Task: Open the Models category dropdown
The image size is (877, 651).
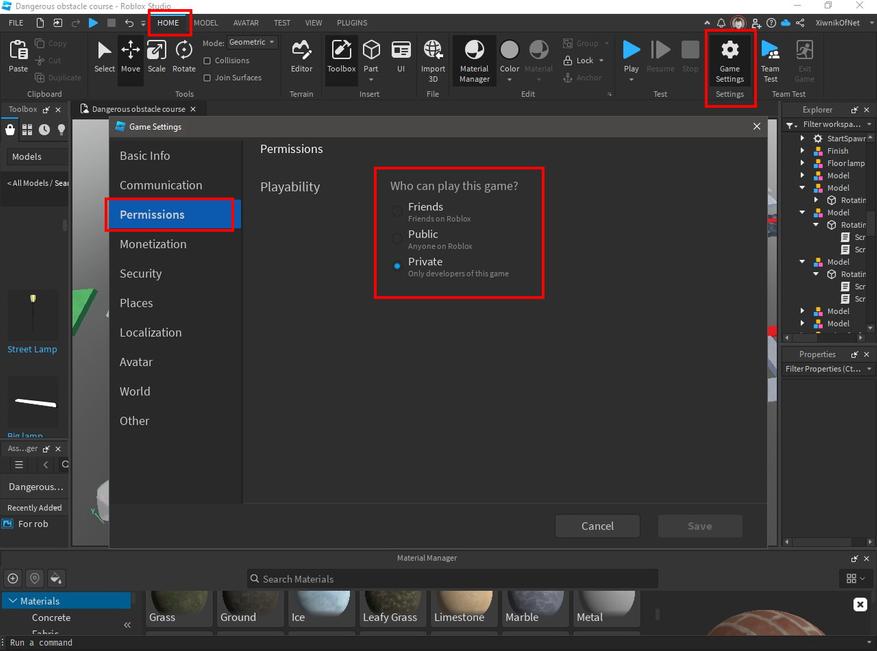Action: [37, 157]
